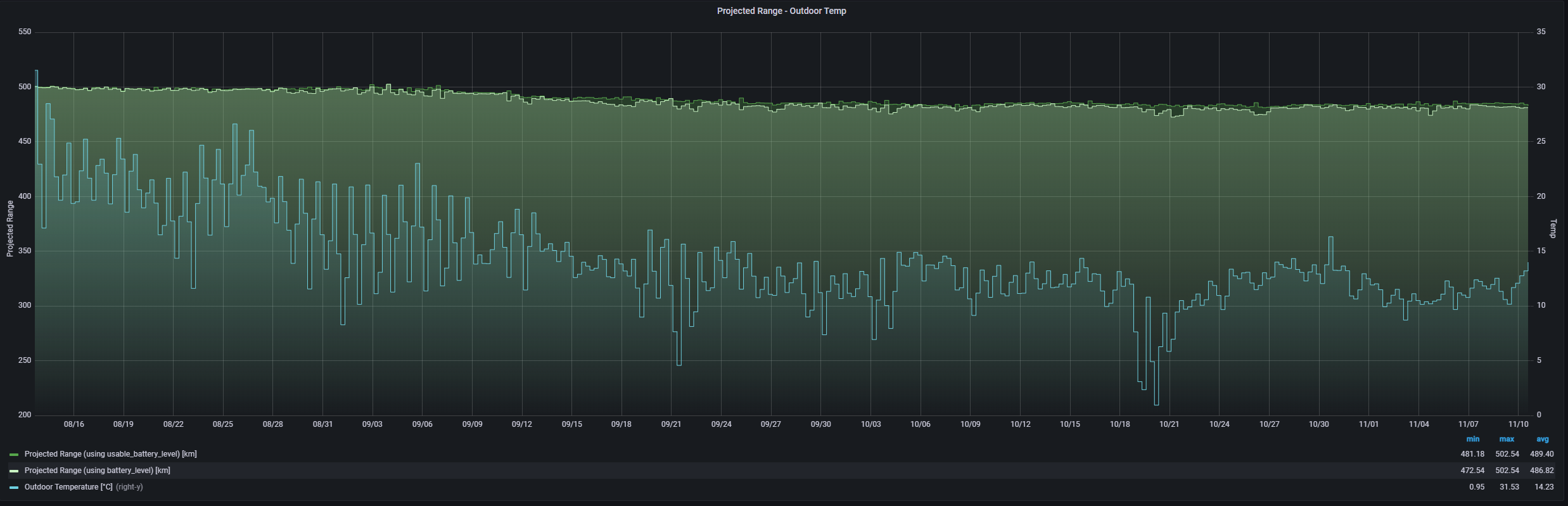
Task: Click Outdoor Temperature max value 31.53
Action: (1509, 487)
